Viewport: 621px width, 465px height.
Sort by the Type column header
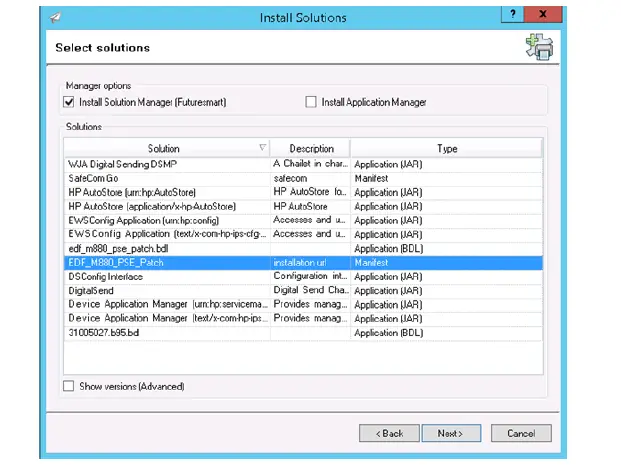click(x=446, y=149)
